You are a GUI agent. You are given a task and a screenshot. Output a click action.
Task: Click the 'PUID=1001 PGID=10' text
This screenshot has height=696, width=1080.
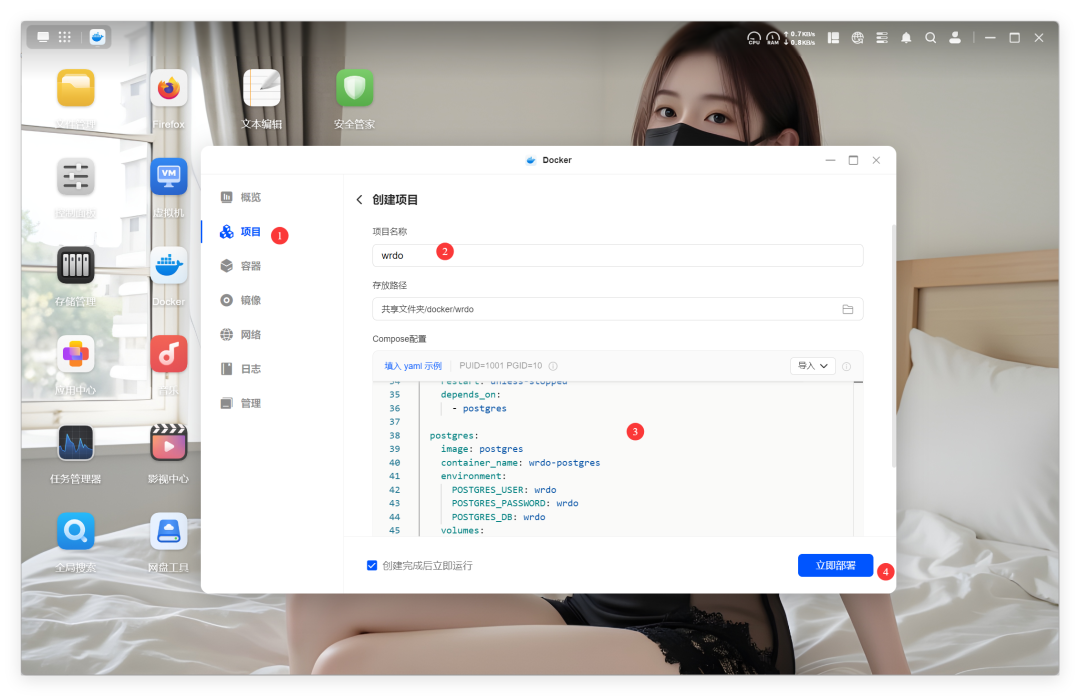[501, 366]
